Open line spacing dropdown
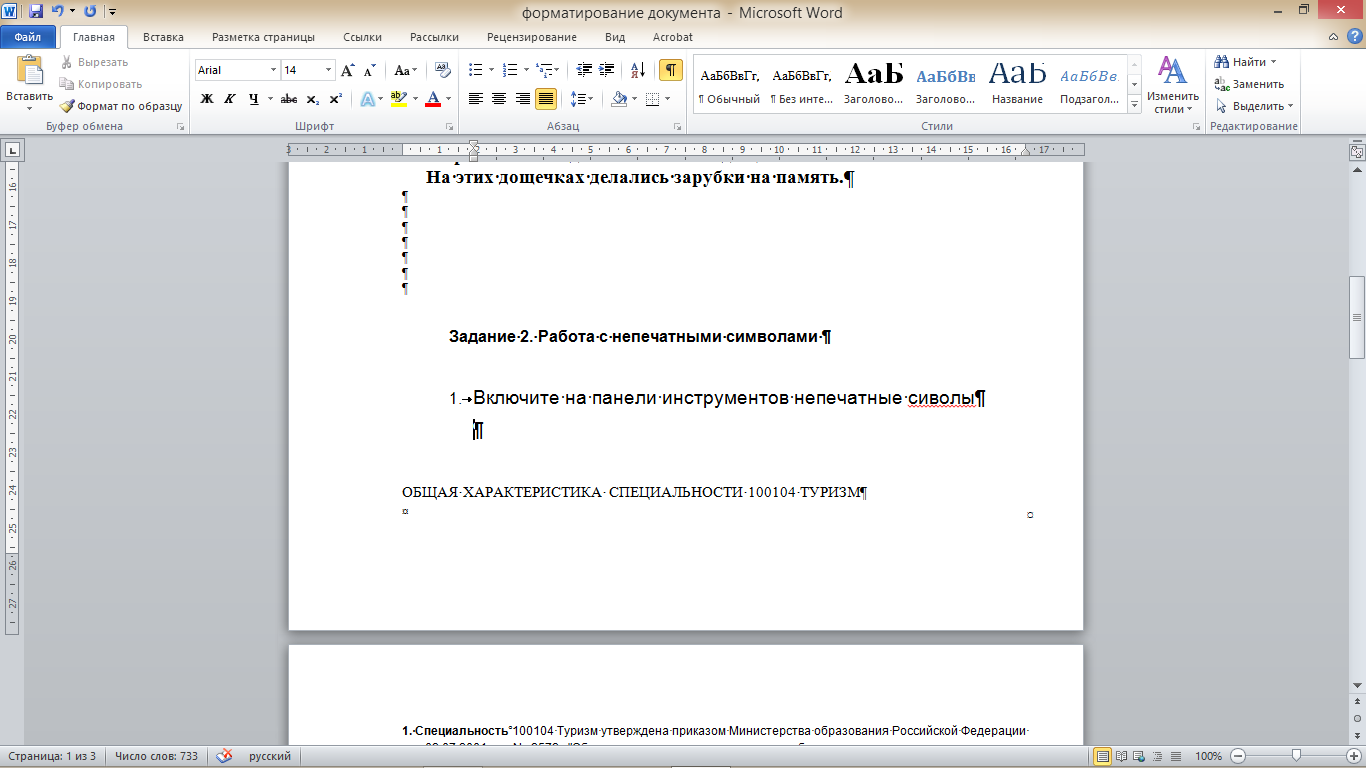This screenshot has height=768, width=1366. click(581, 99)
